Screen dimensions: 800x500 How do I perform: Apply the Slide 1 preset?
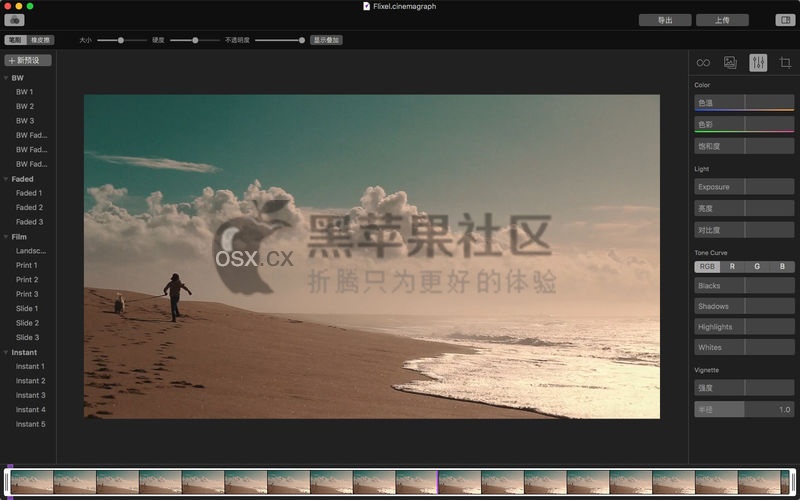[27, 309]
